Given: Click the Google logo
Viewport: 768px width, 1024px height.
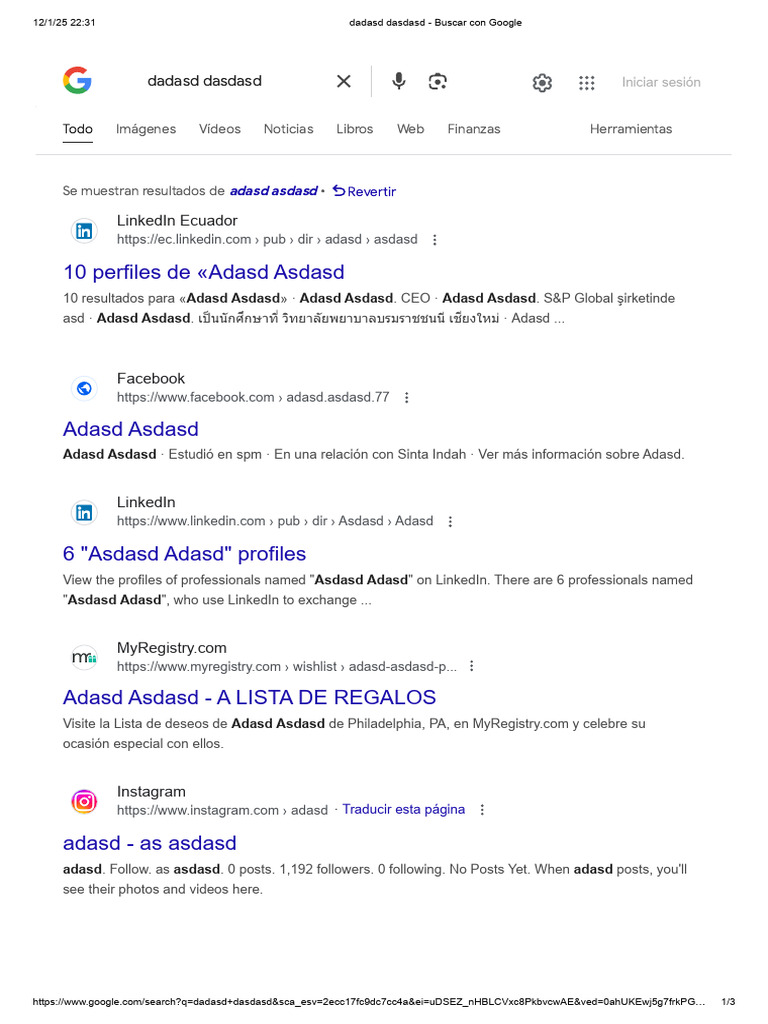Looking at the screenshot, I should click(x=77, y=81).
